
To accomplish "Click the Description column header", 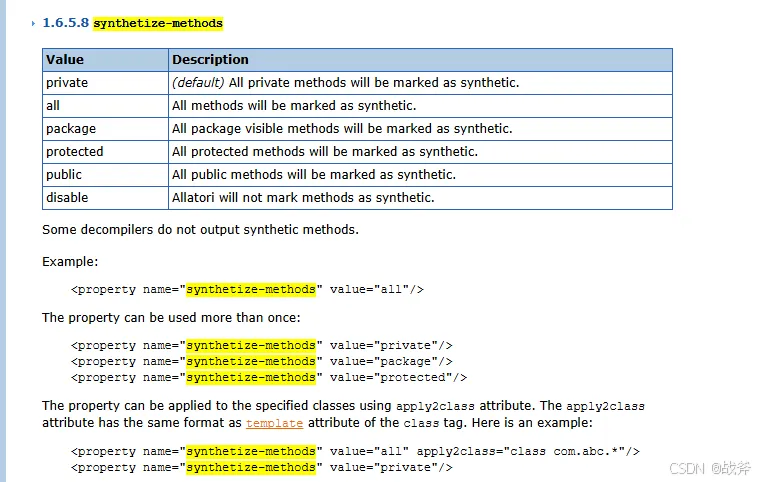I will tap(210, 60).
